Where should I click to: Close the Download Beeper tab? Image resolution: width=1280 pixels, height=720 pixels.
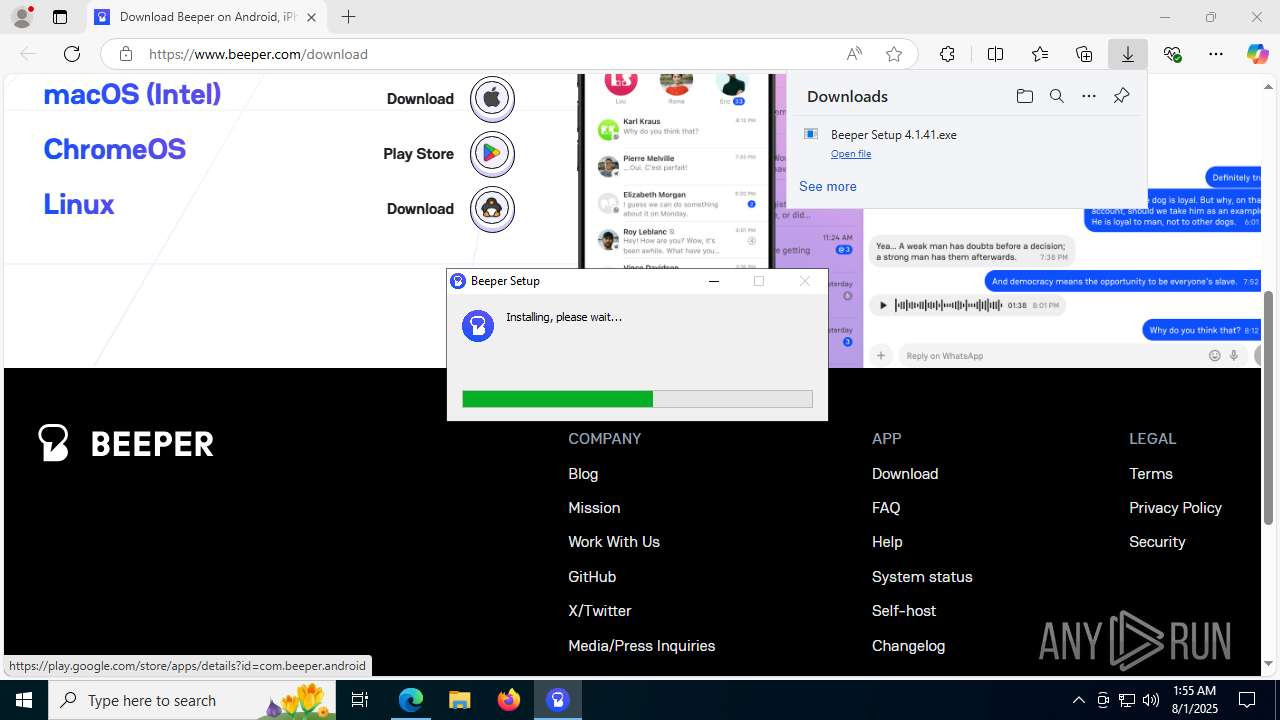pos(311,17)
